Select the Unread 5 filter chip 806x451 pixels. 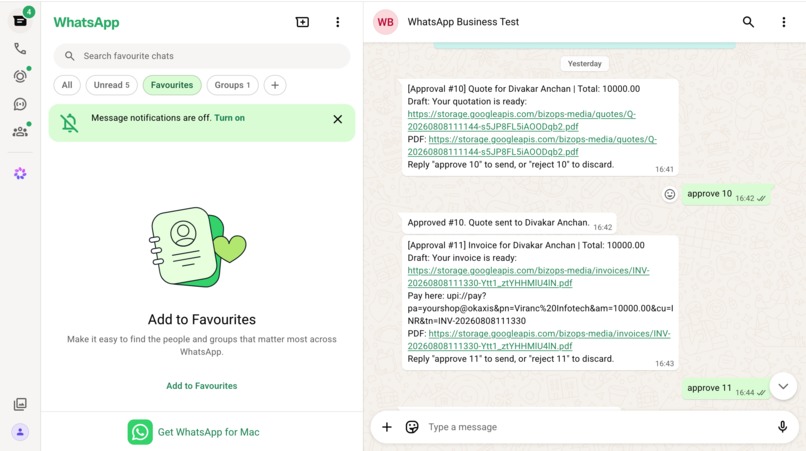112,85
